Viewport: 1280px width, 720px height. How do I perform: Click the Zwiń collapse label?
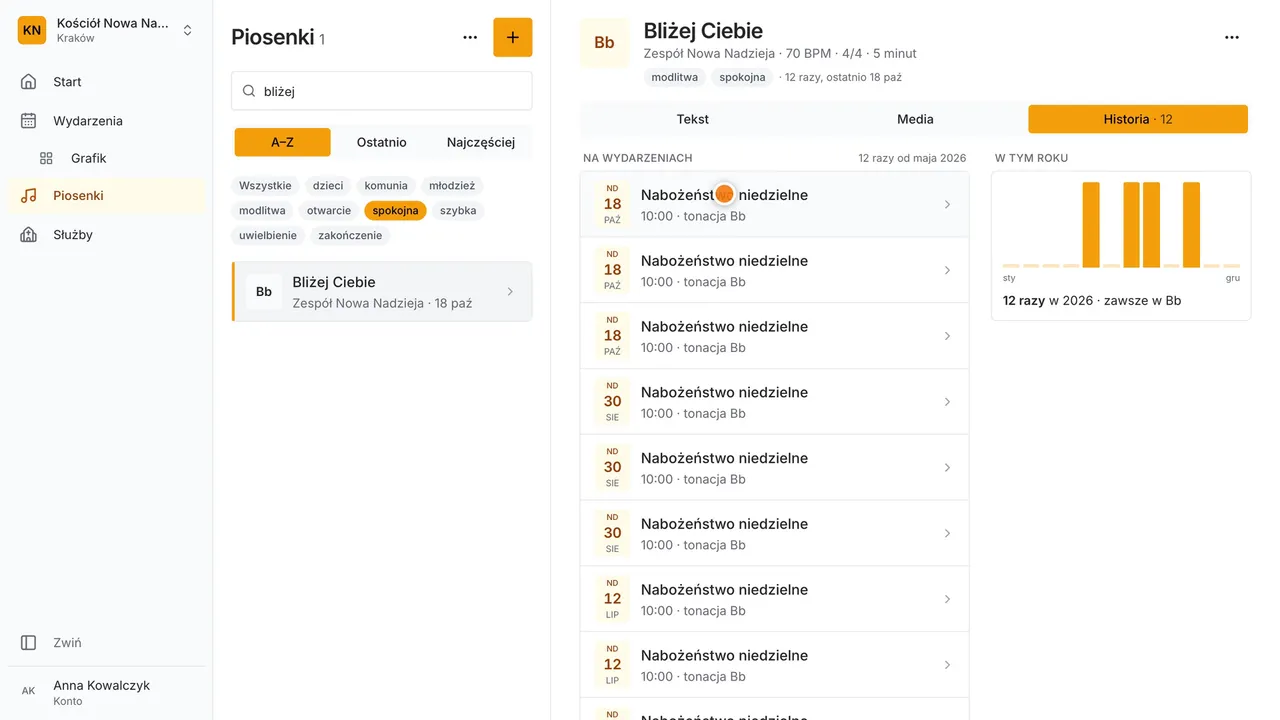[68, 643]
